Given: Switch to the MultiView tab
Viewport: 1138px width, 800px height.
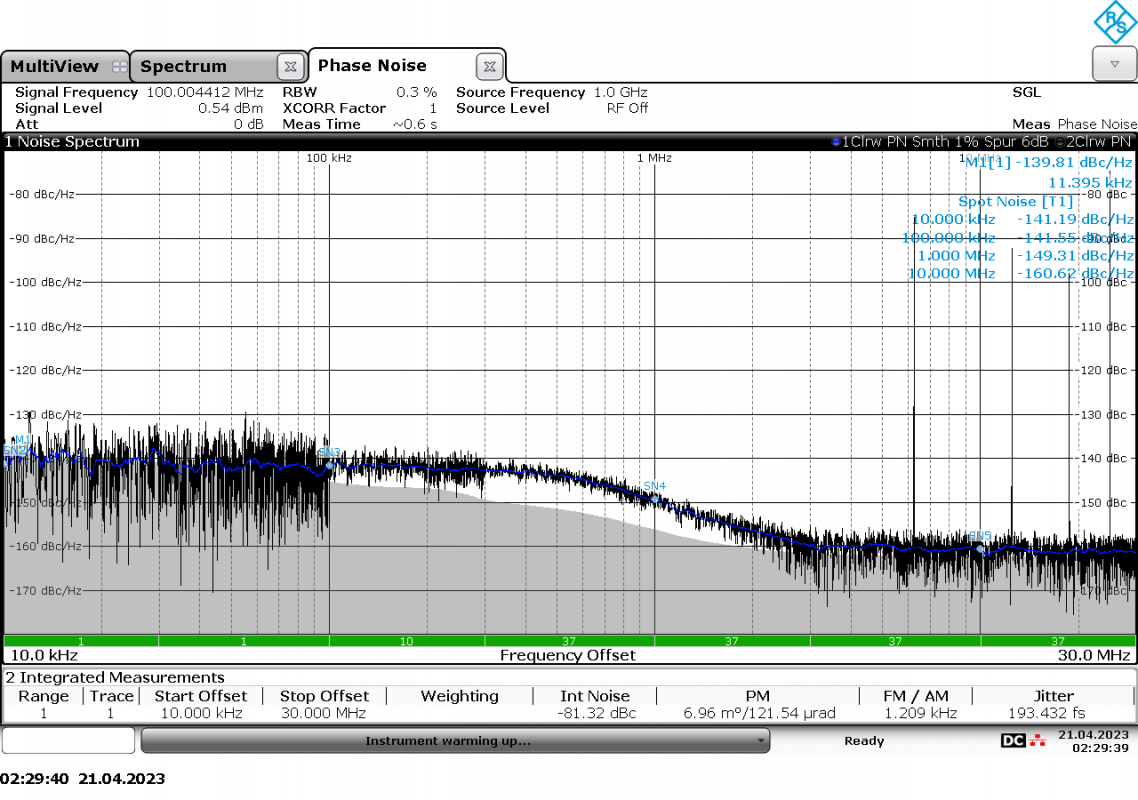Looking at the screenshot, I should tap(65, 66).
